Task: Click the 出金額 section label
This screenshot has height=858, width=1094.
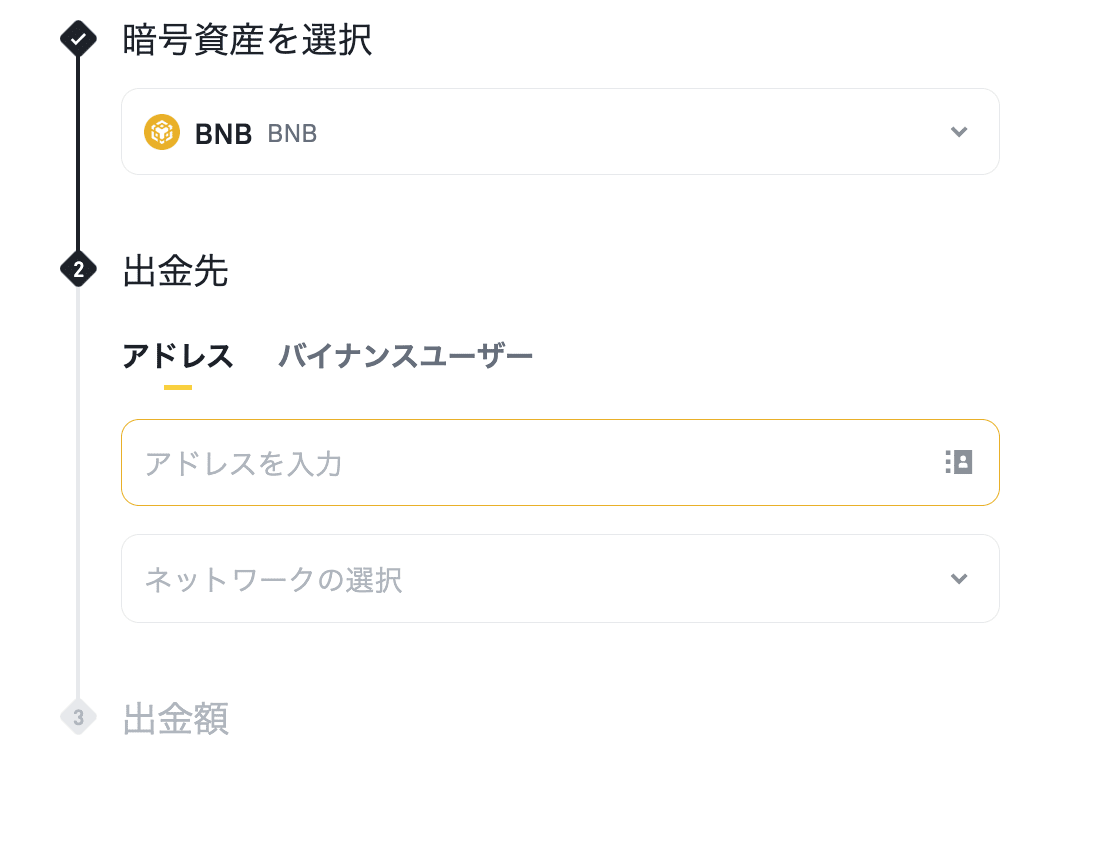Action: (176, 718)
